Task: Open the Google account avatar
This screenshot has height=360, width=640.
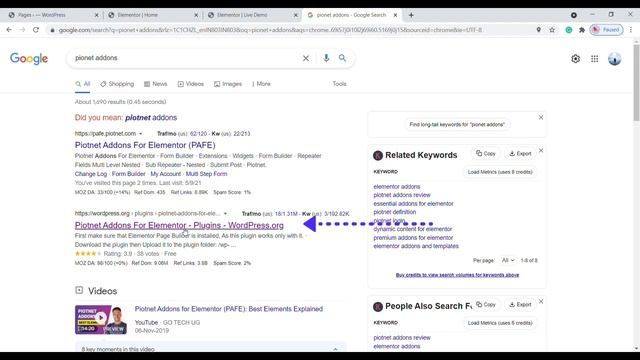Action: (614, 59)
